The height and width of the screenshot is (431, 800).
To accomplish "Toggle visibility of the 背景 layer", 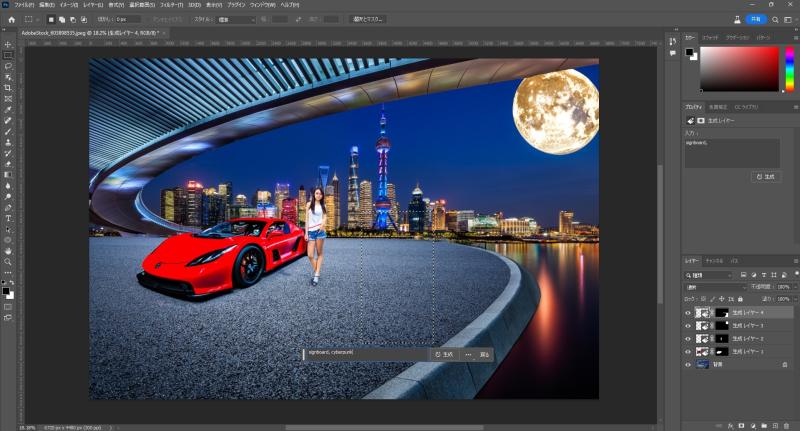I will pyautogui.click(x=687, y=365).
